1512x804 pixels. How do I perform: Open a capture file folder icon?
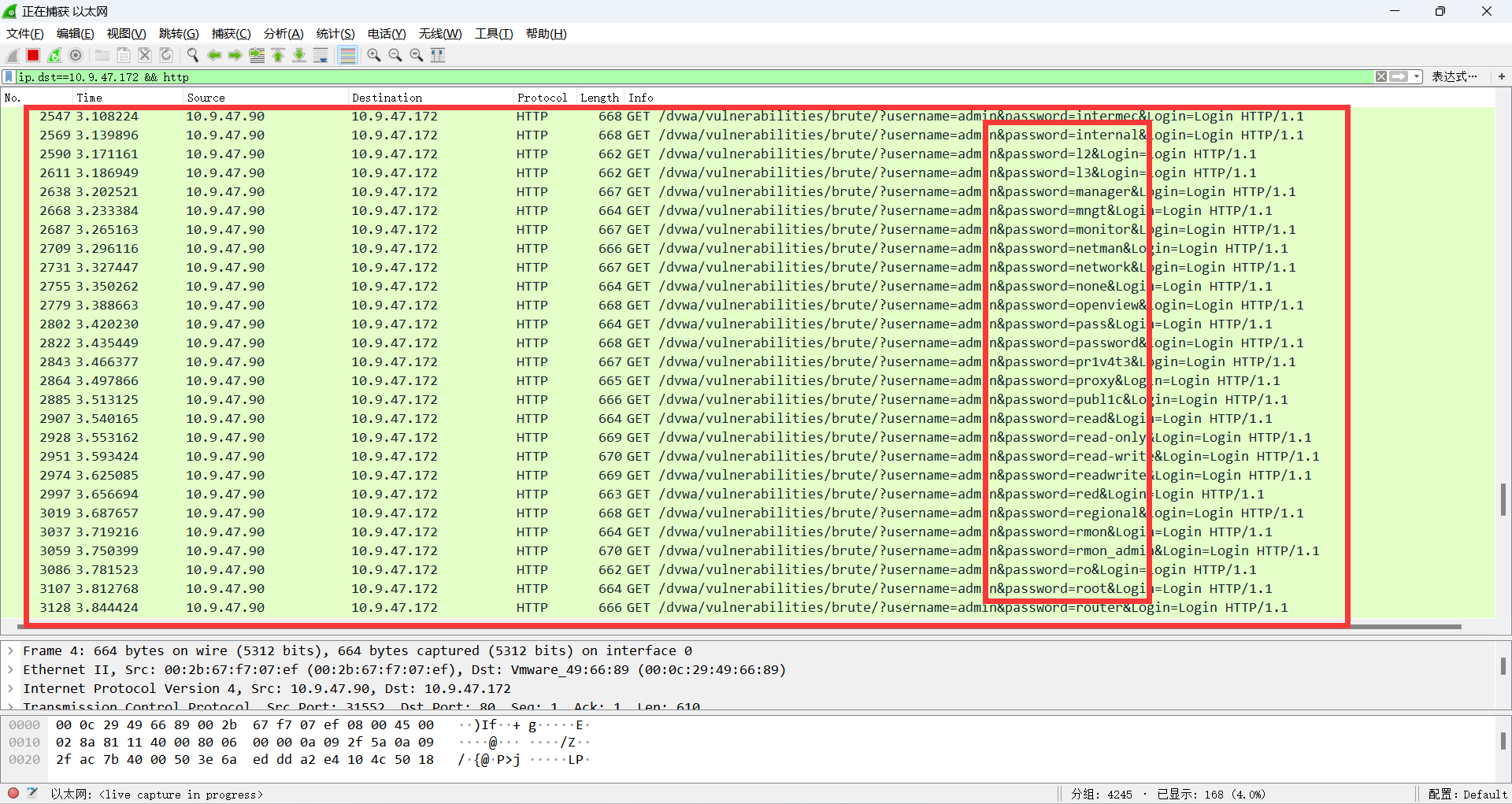[x=102, y=55]
